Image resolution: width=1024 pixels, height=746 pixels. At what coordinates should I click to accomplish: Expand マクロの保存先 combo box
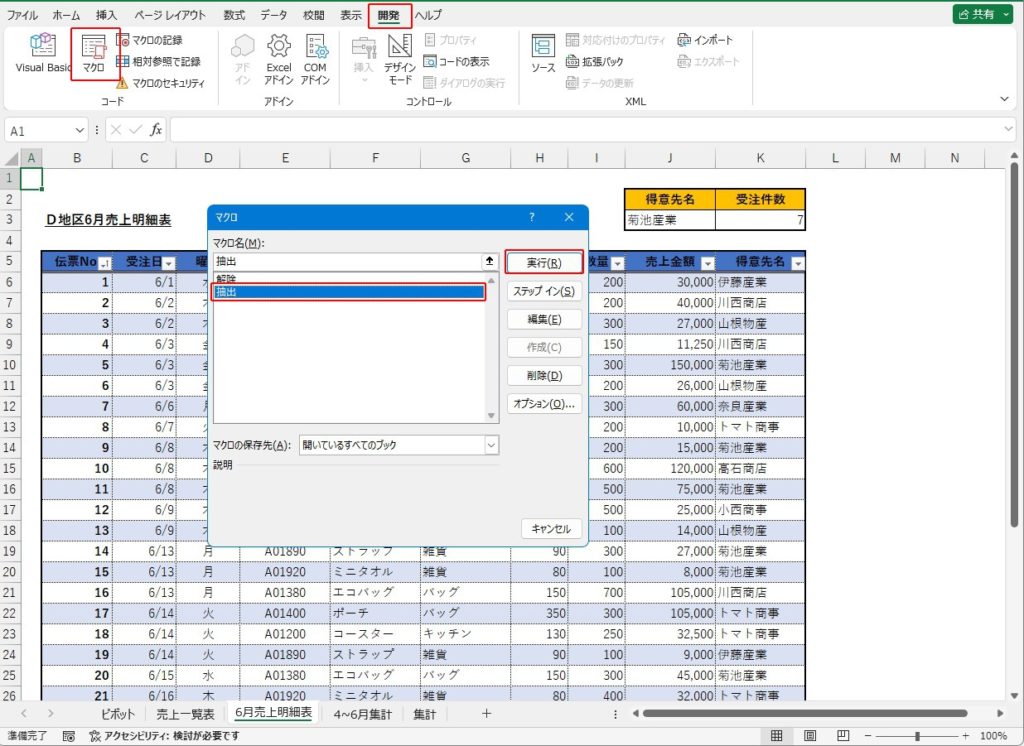tap(491, 445)
